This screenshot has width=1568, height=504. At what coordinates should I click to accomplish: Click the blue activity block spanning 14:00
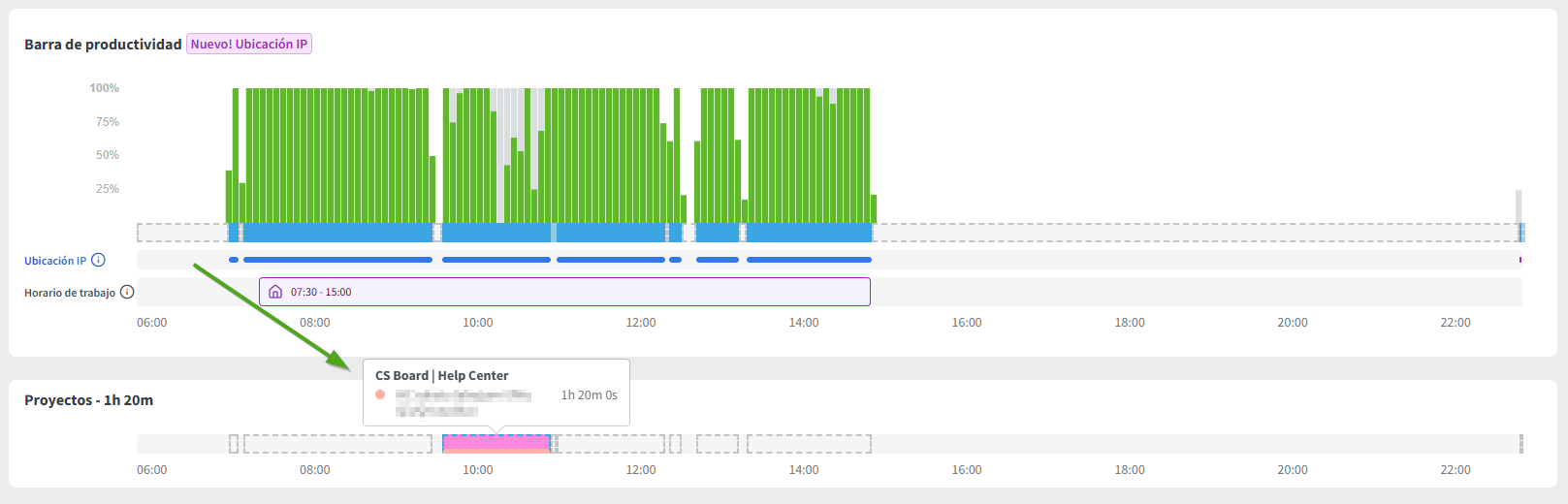pyautogui.click(x=809, y=233)
